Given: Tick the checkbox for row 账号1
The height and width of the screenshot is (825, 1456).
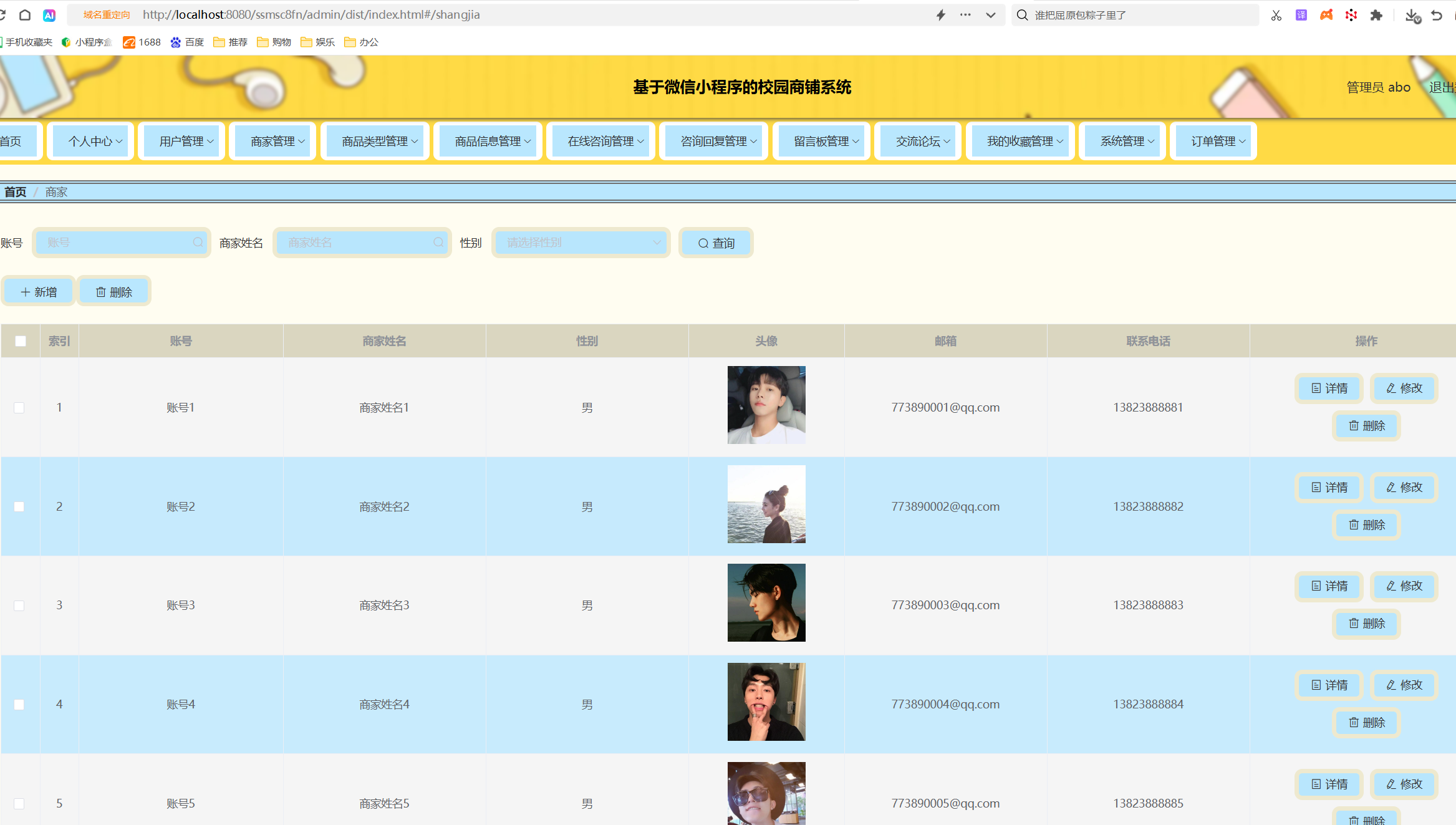Looking at the screenshot, I should click(x=19, y=408).
